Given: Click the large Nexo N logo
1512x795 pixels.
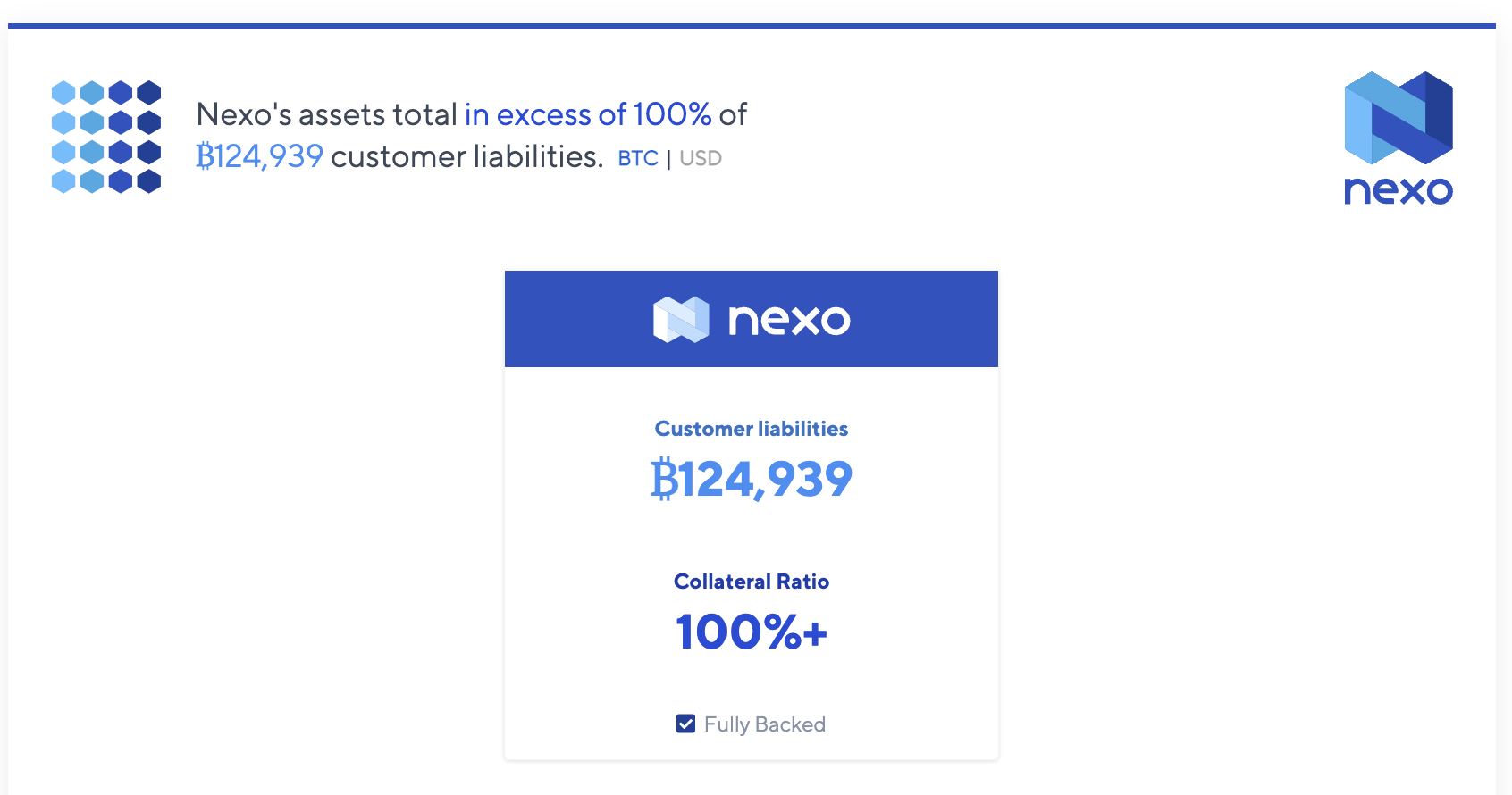Looking at the screenshot, I should coord(1399,118).
